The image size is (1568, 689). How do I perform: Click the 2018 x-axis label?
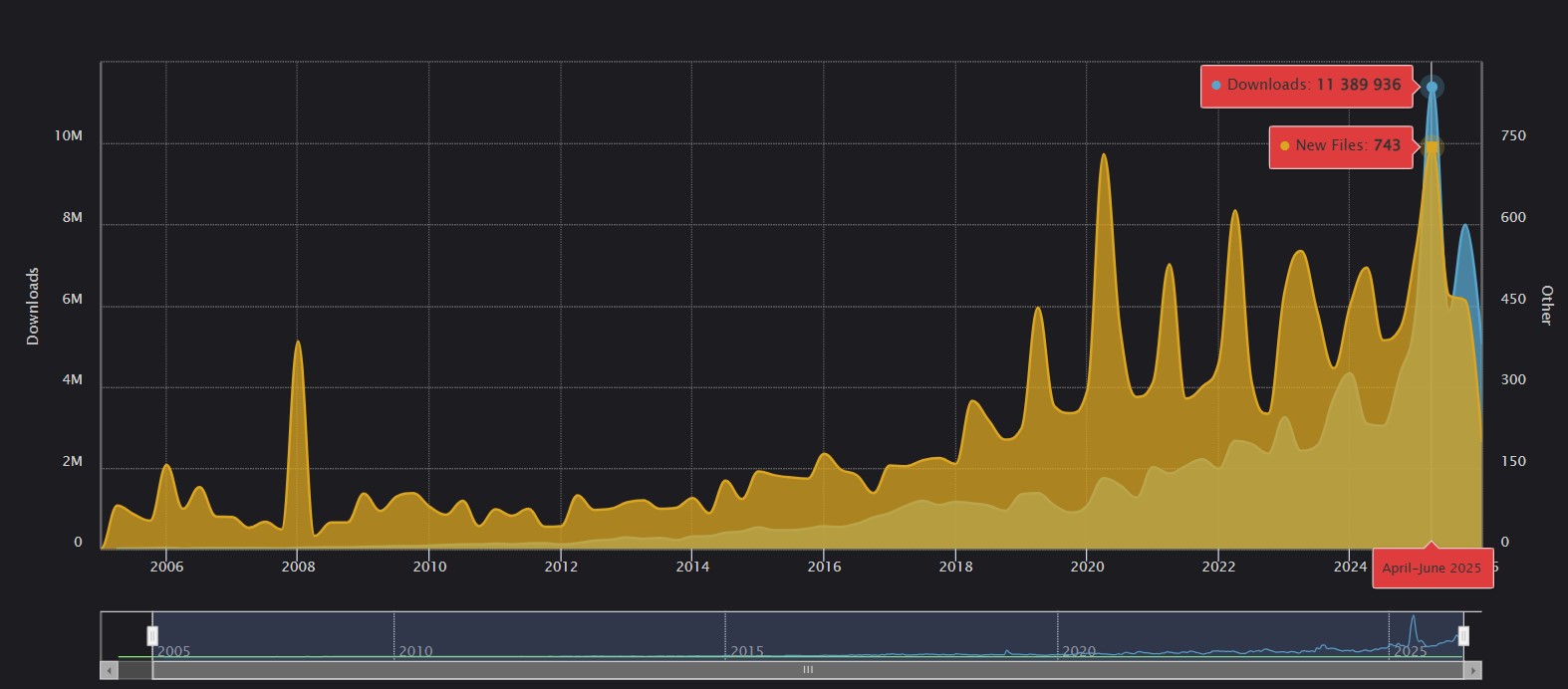click(955, 567)
